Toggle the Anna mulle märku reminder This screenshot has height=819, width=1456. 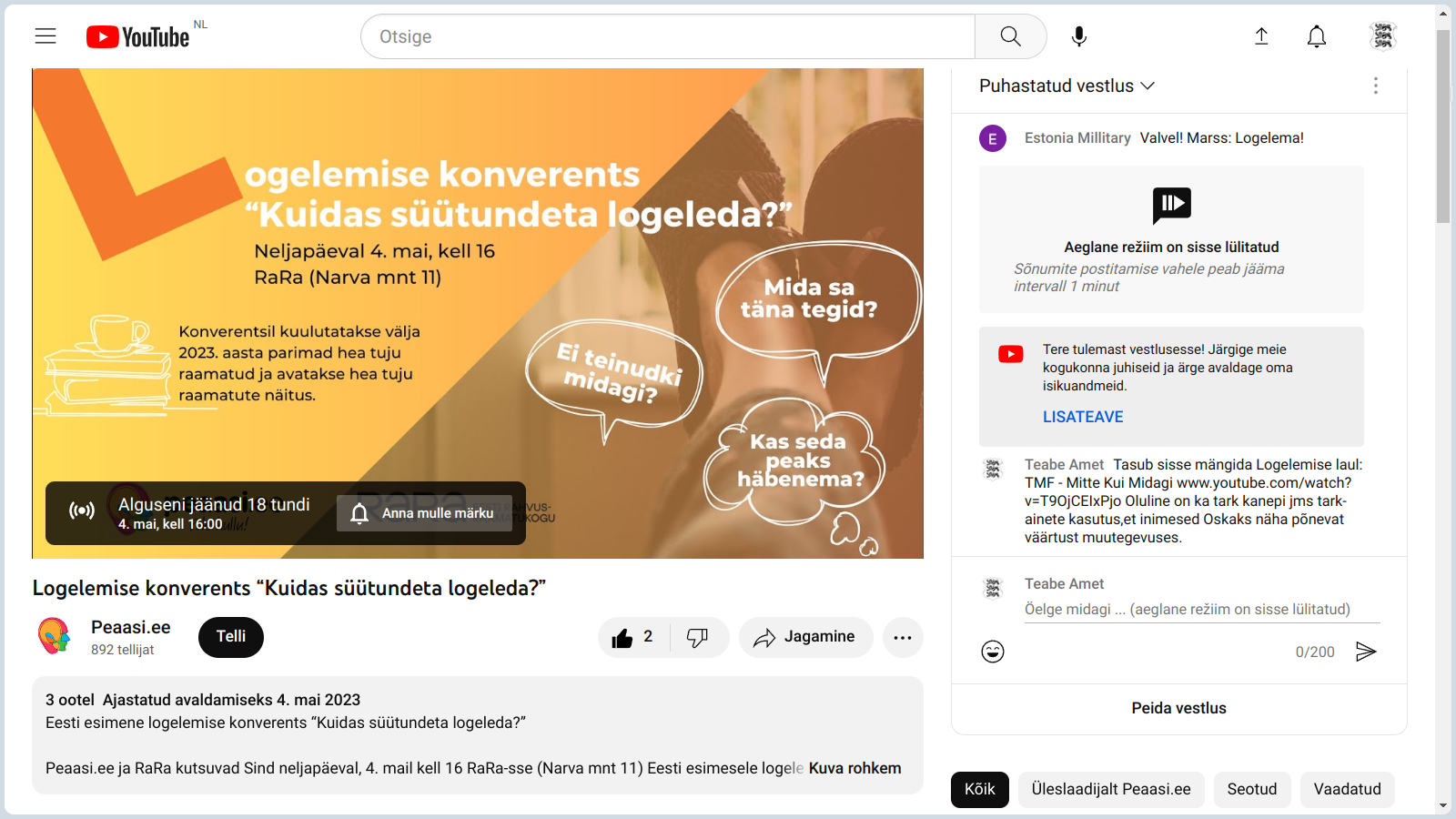pos(424,513)
